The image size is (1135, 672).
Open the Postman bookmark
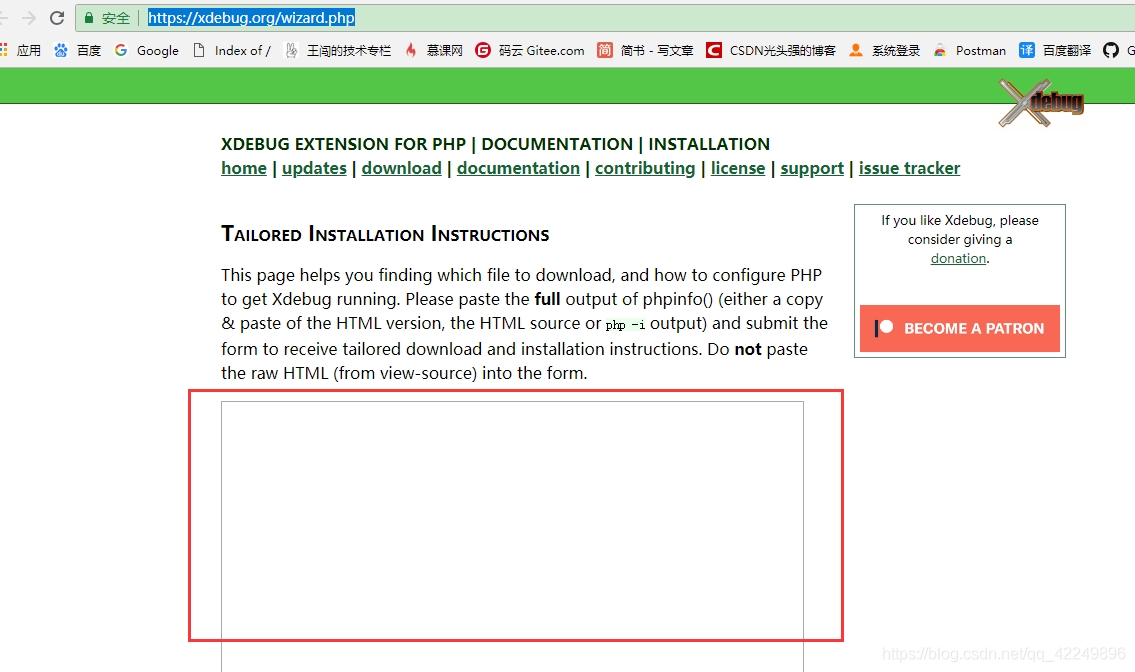click(x=969, y=50)
